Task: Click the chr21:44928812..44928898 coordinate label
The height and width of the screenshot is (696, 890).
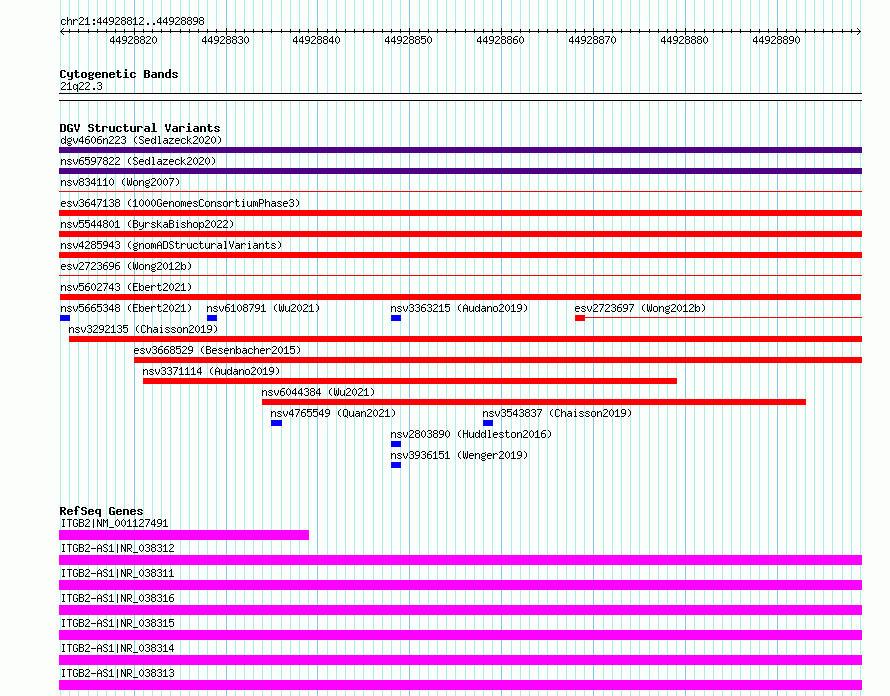Action: [132, 22]
